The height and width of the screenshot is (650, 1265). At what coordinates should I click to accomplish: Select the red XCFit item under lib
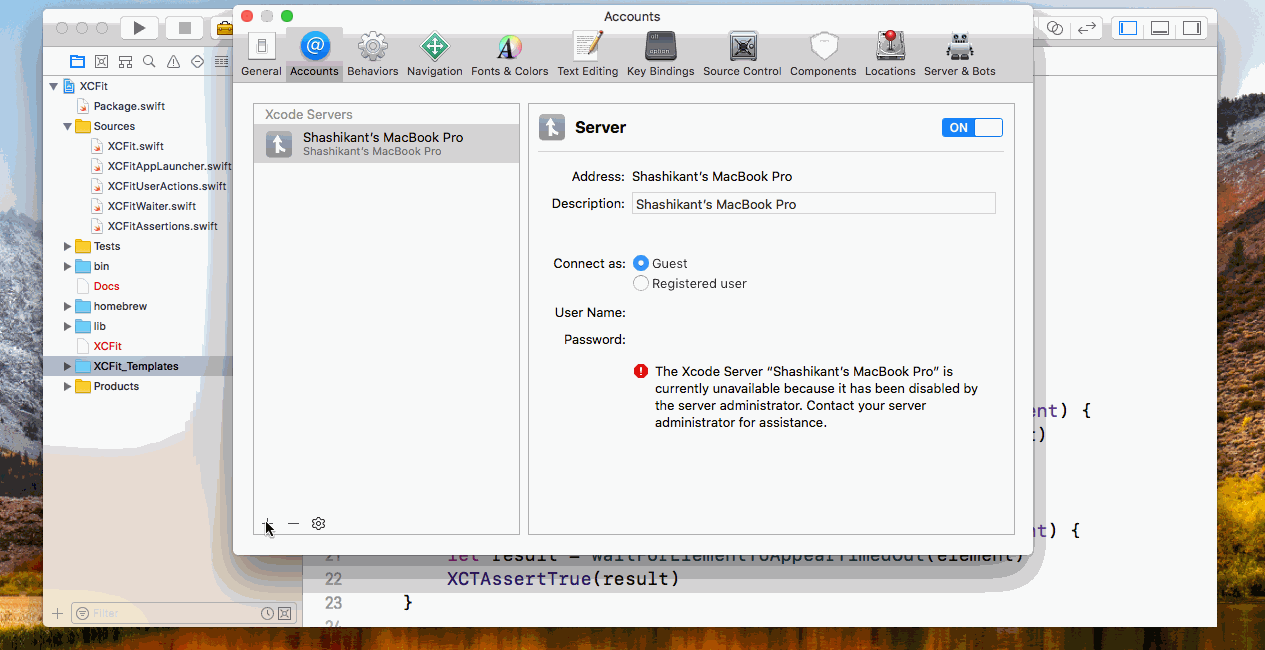click(107, 346)
